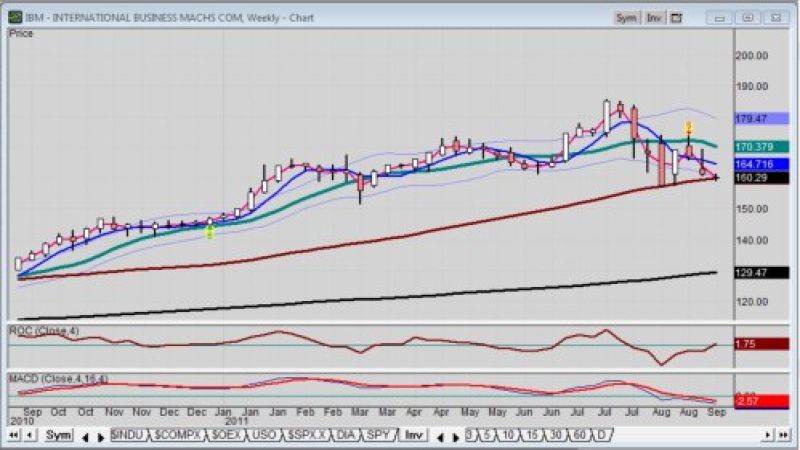Toggle the bottom Inv tab group
800x450 pixels.
tap(412, 435)
